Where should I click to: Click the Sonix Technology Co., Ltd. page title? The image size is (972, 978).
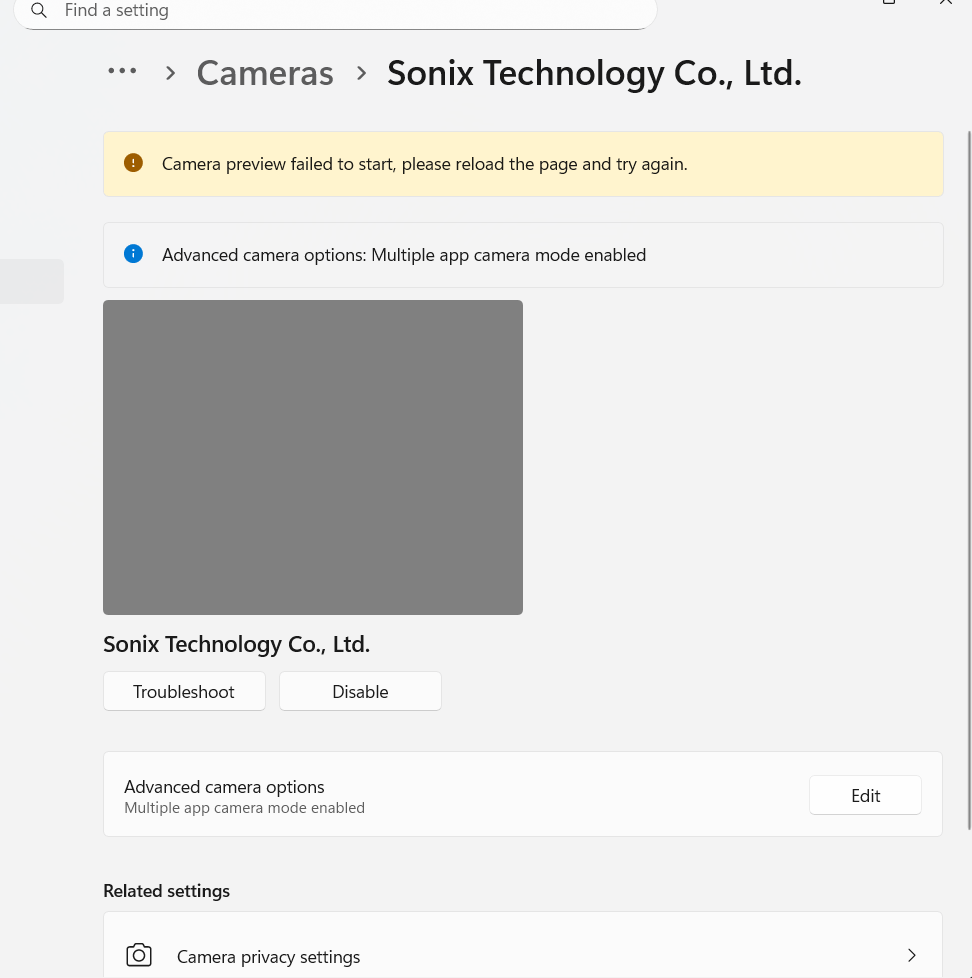click(594, 73)
